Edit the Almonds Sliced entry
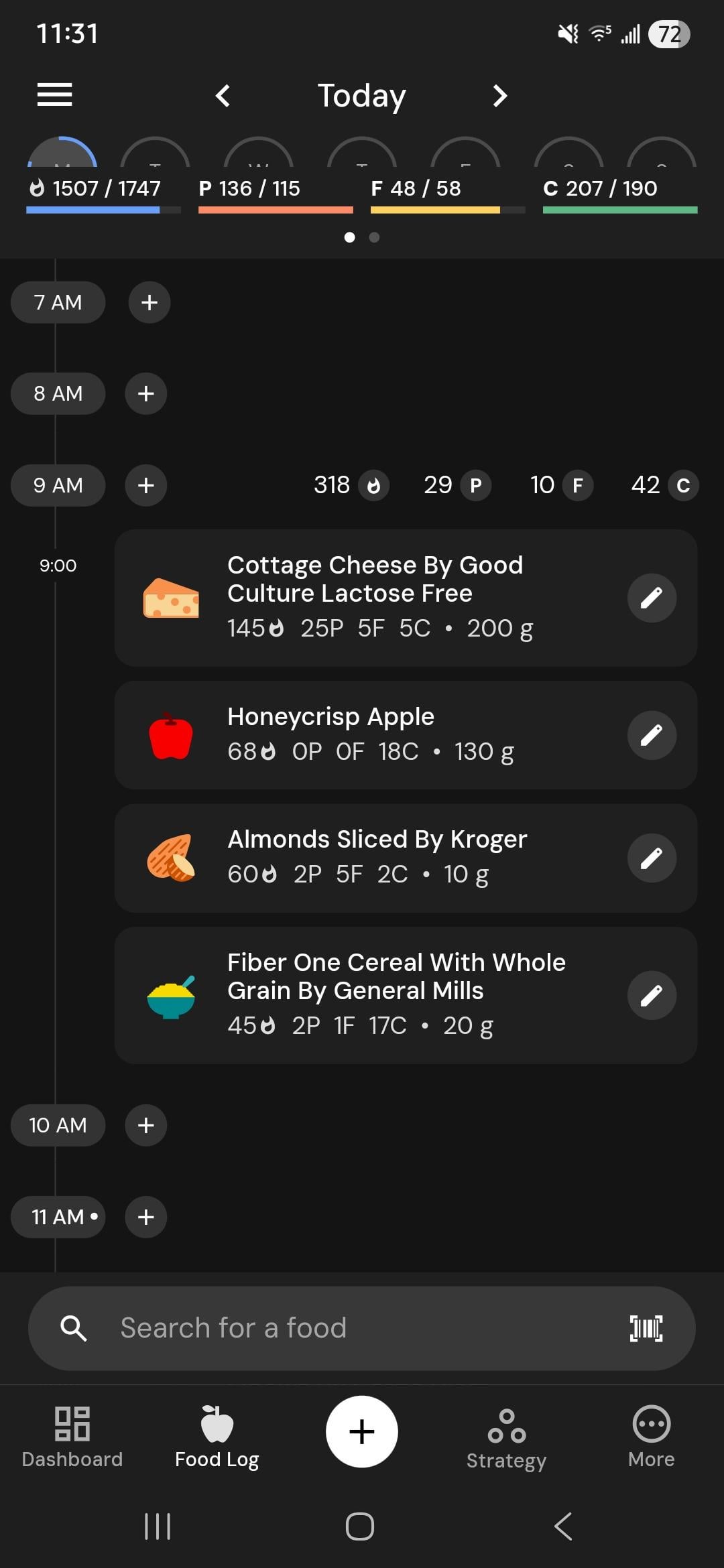This screenshot has height=1568, width=724. (x=651, y=858)
